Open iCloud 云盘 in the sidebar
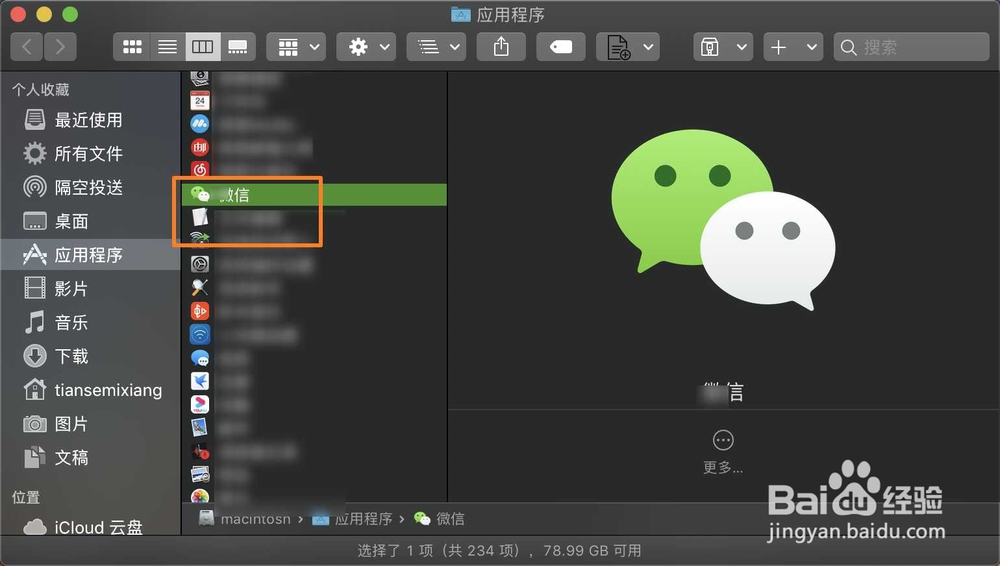 (89, 528)
